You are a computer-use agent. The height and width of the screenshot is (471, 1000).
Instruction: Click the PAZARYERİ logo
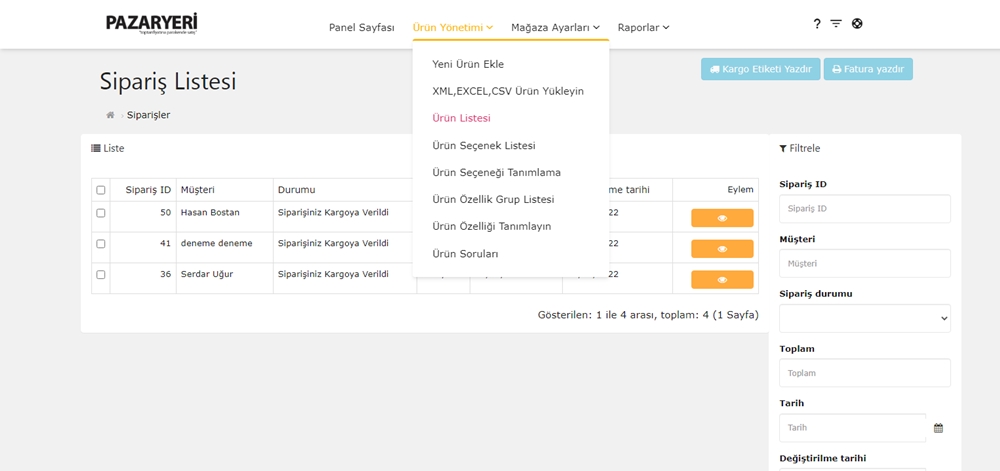pos(152,23)
